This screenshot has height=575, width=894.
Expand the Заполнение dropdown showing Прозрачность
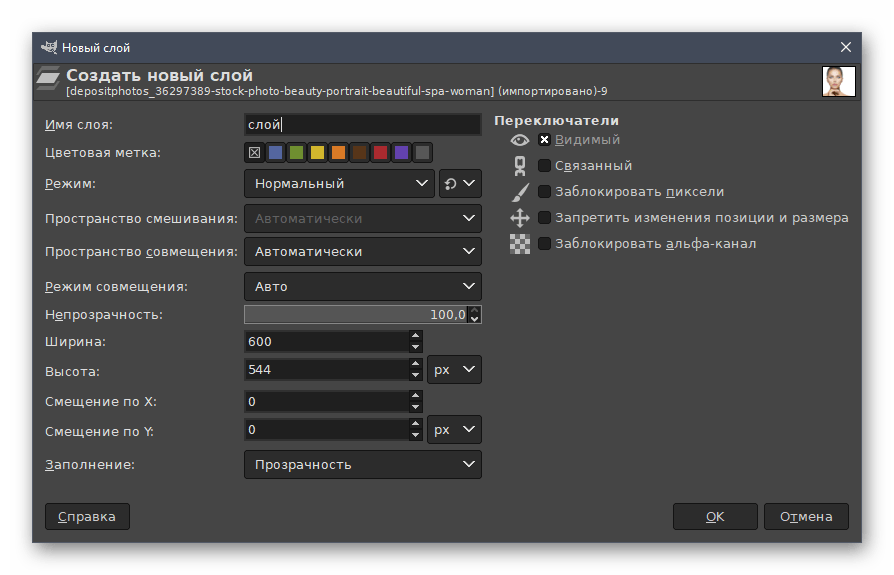[362, 464]
